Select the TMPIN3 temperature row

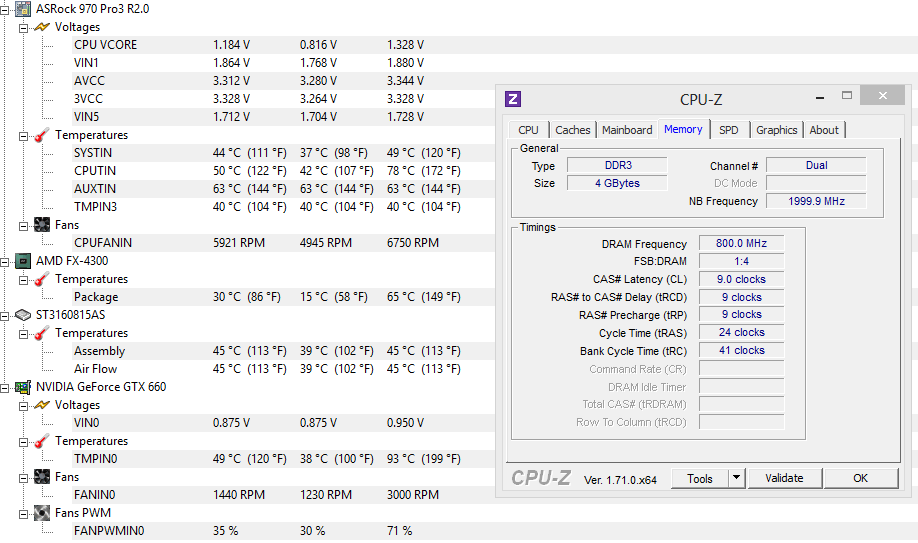tap(283, 207)
